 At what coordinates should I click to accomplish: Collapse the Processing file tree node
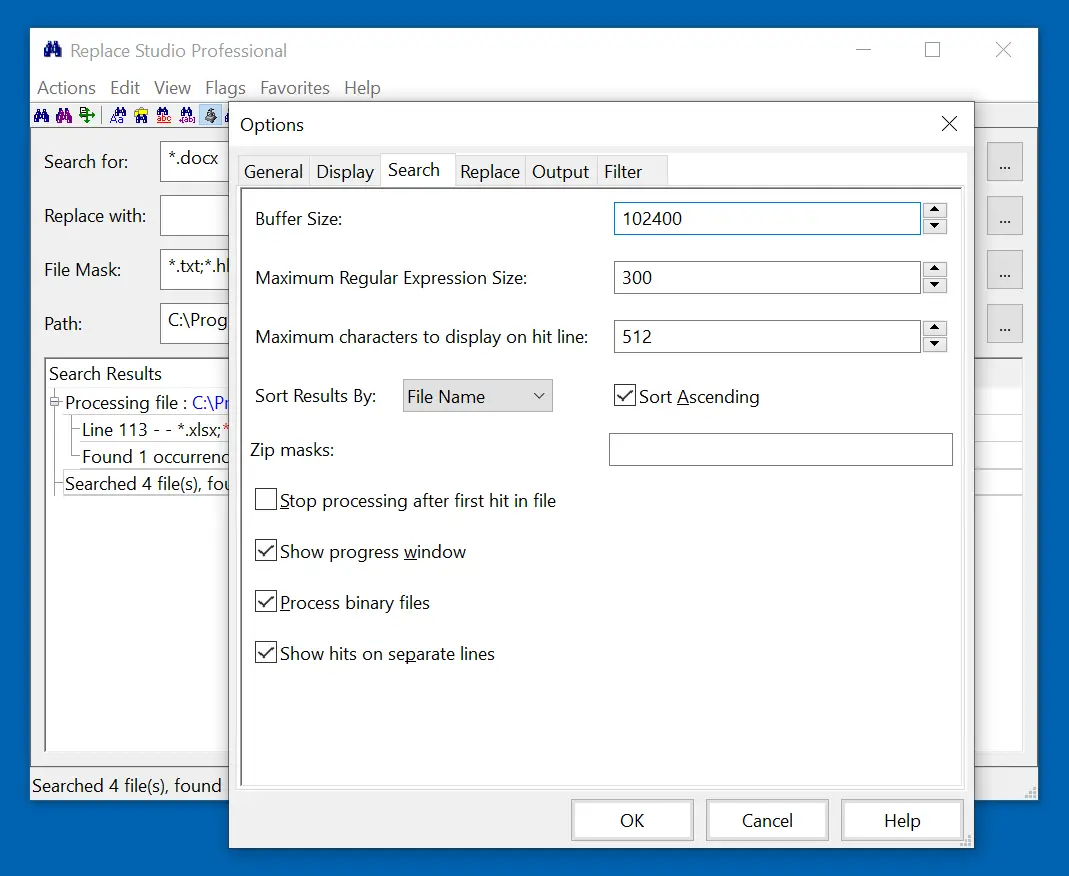[x=55, y=402]
